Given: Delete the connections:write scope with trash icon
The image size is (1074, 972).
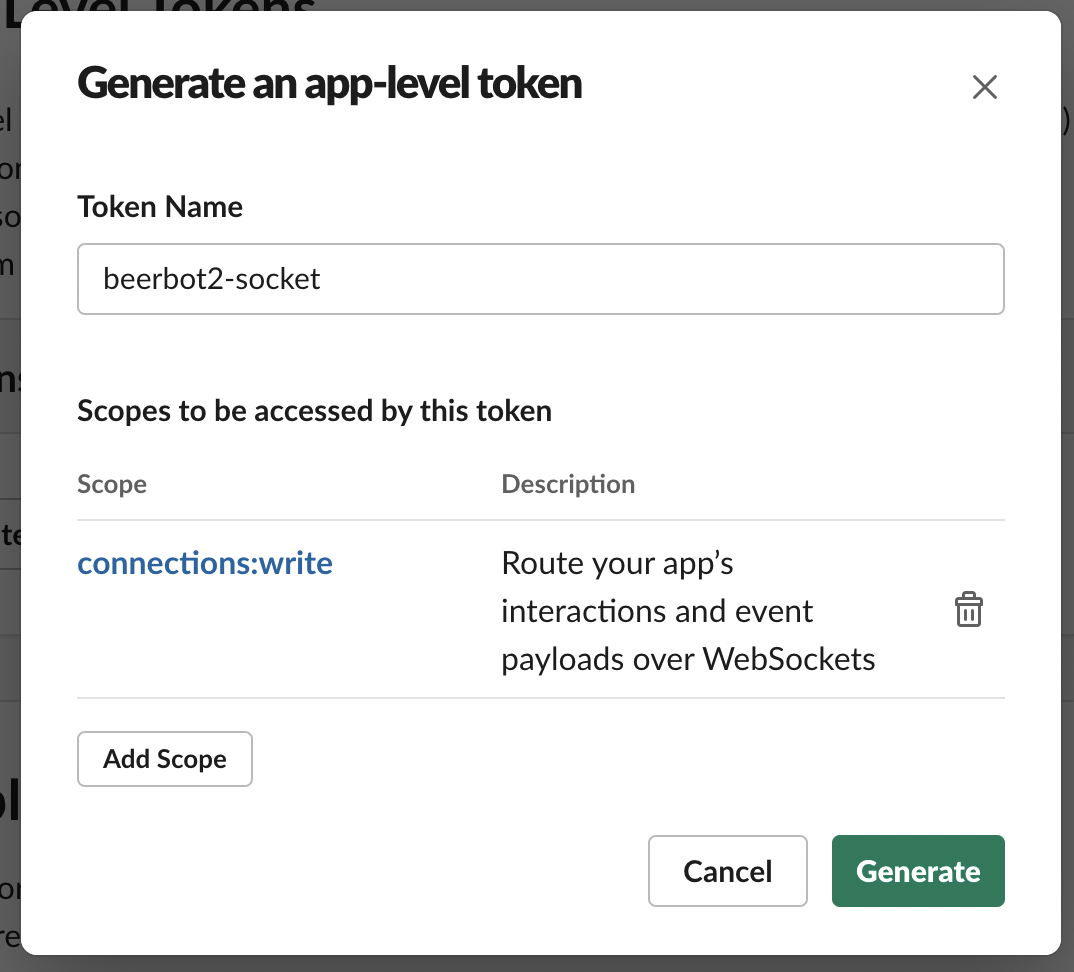Looking at the screenshot, I should point(968,610).
